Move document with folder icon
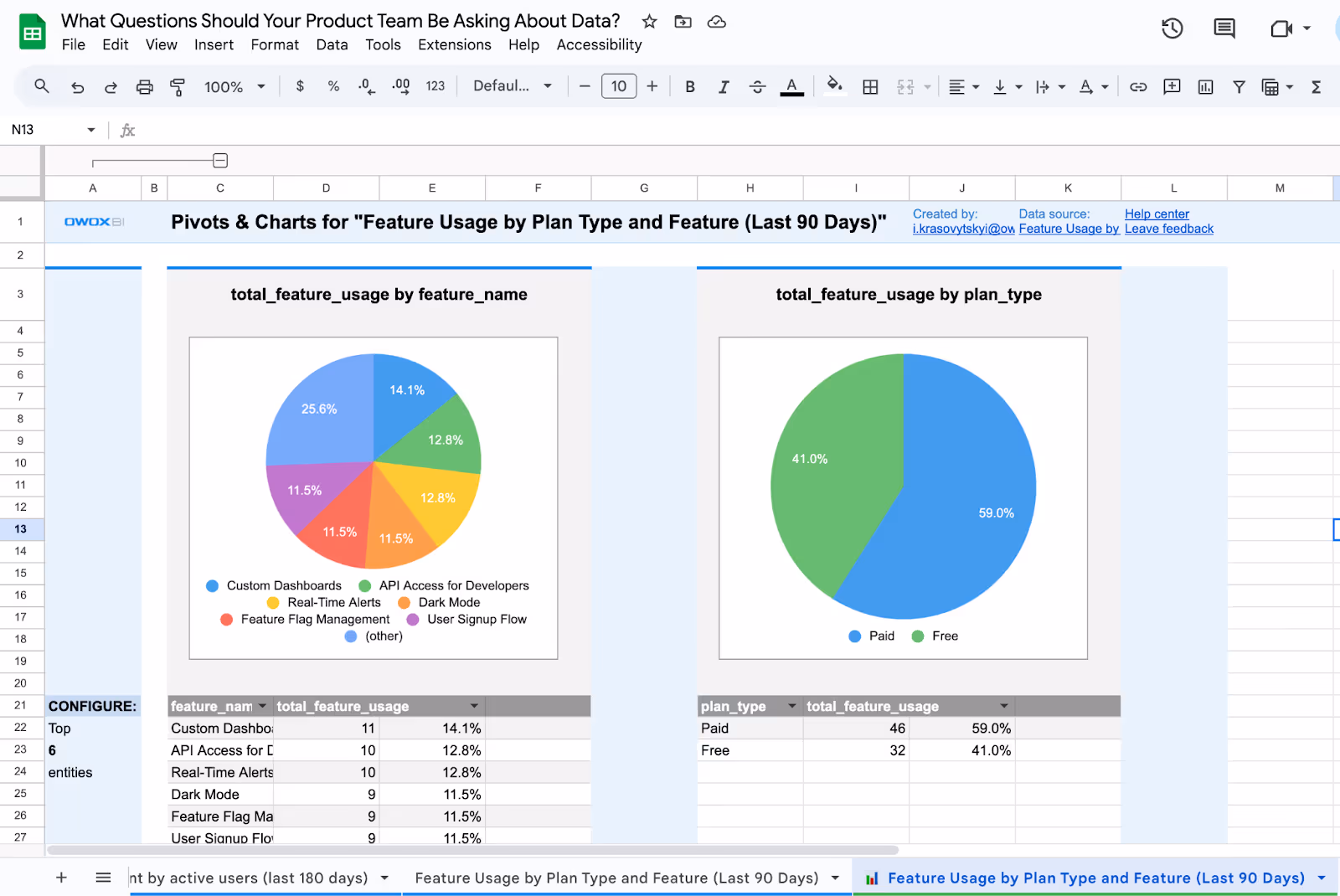 pos(683,22)
